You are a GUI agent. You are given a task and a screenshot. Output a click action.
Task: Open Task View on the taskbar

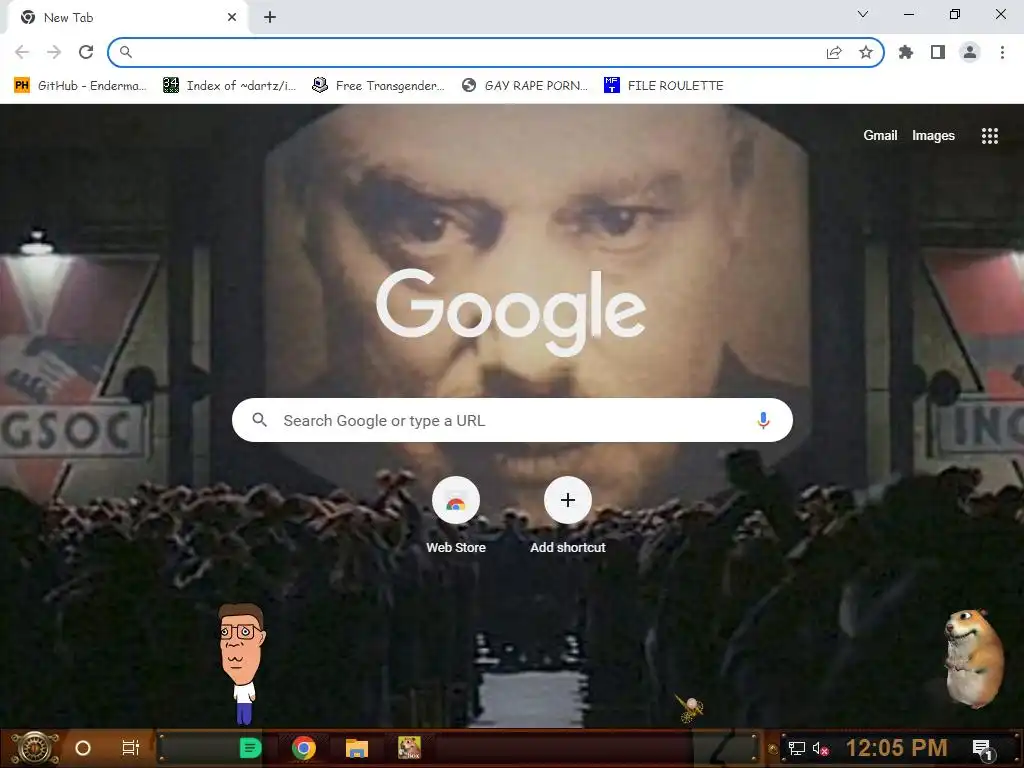[x=131, y=748]
